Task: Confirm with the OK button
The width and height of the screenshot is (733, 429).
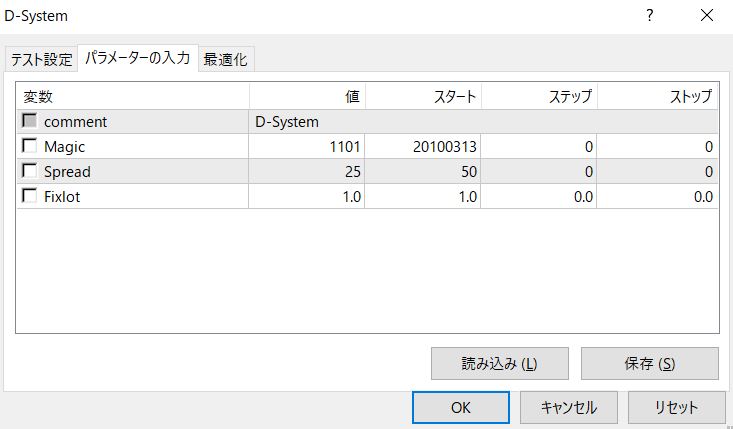Action: coord(460,408)
